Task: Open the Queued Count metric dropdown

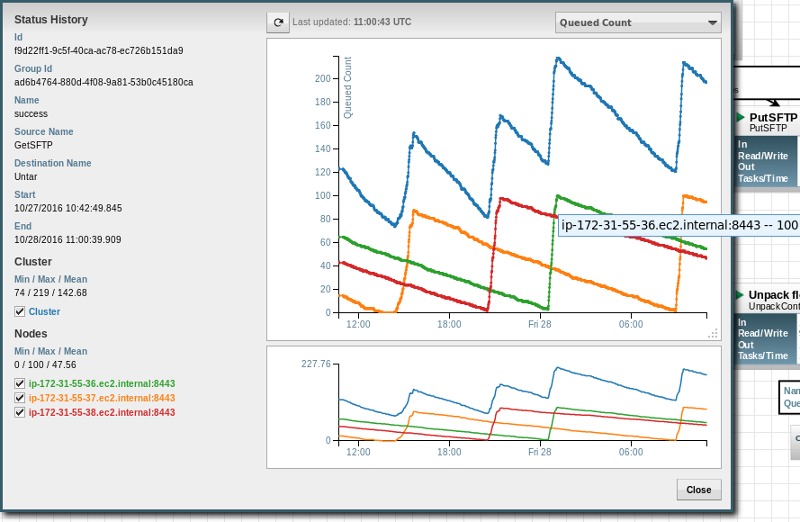Action: click(638, 22)
